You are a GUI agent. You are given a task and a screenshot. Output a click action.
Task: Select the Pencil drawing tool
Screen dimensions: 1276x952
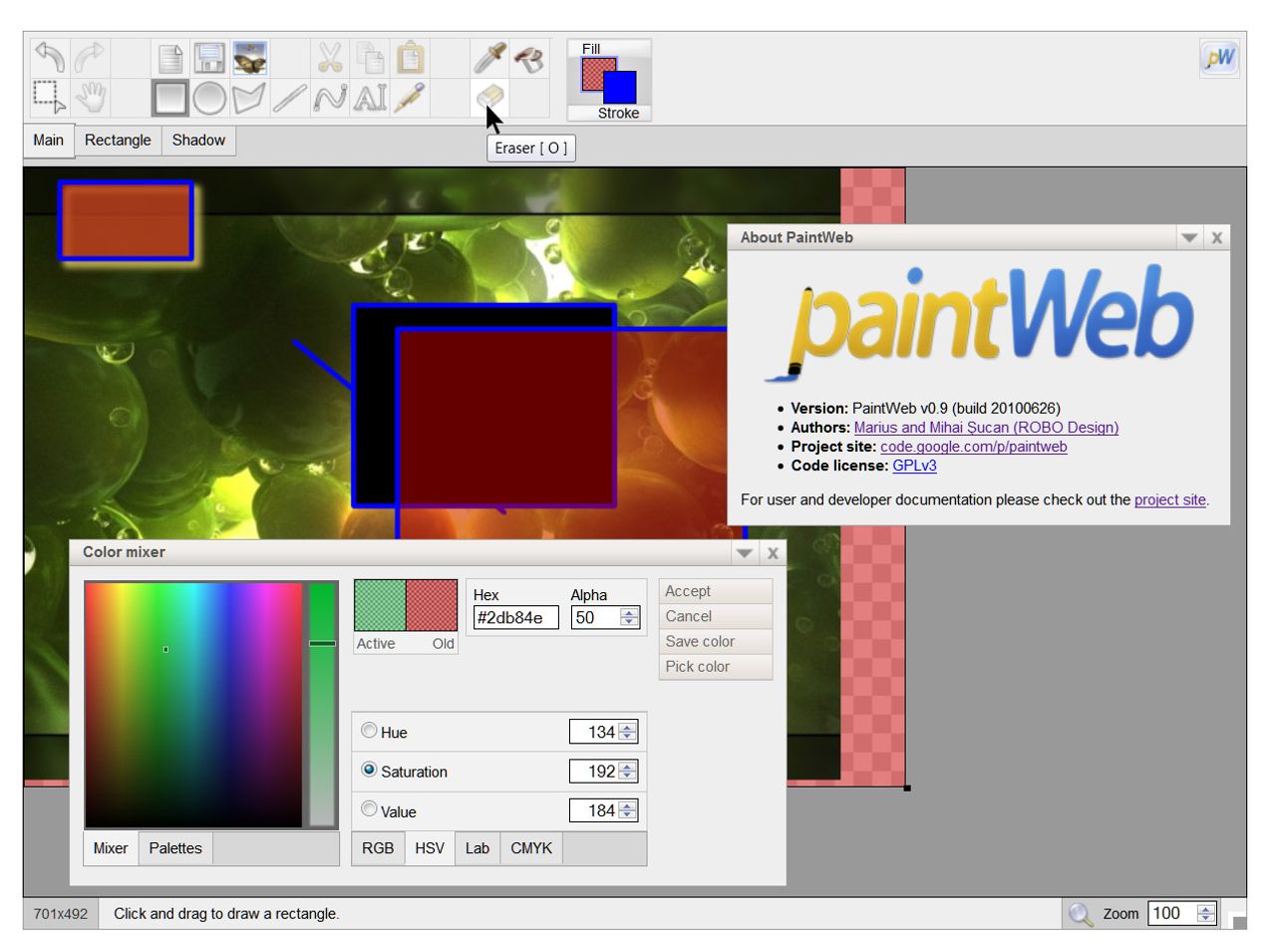coord(411,96)
